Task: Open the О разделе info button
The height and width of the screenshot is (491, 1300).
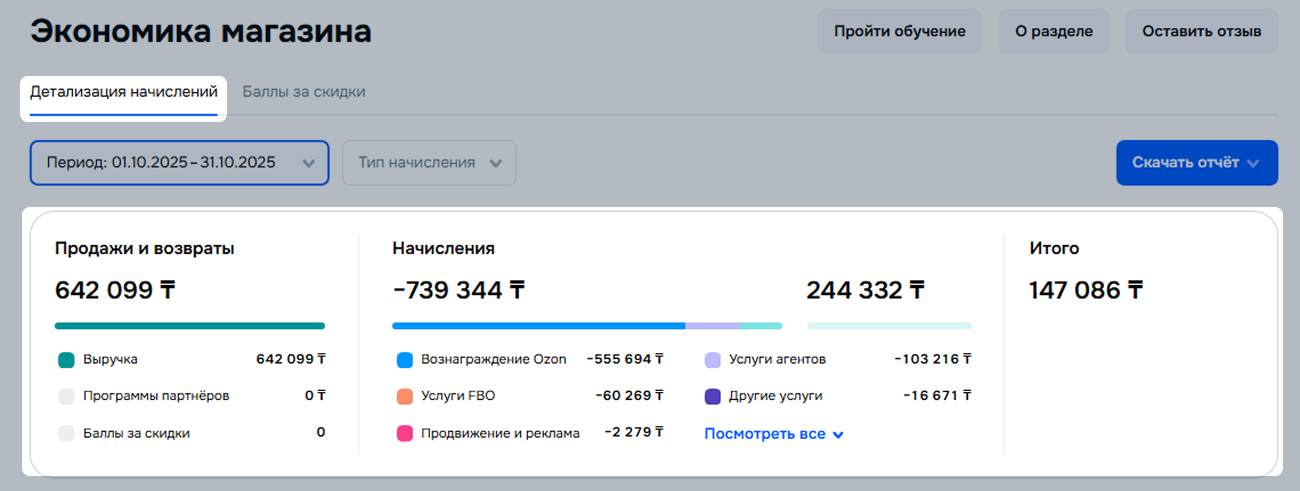Action: pos(1053,31)
